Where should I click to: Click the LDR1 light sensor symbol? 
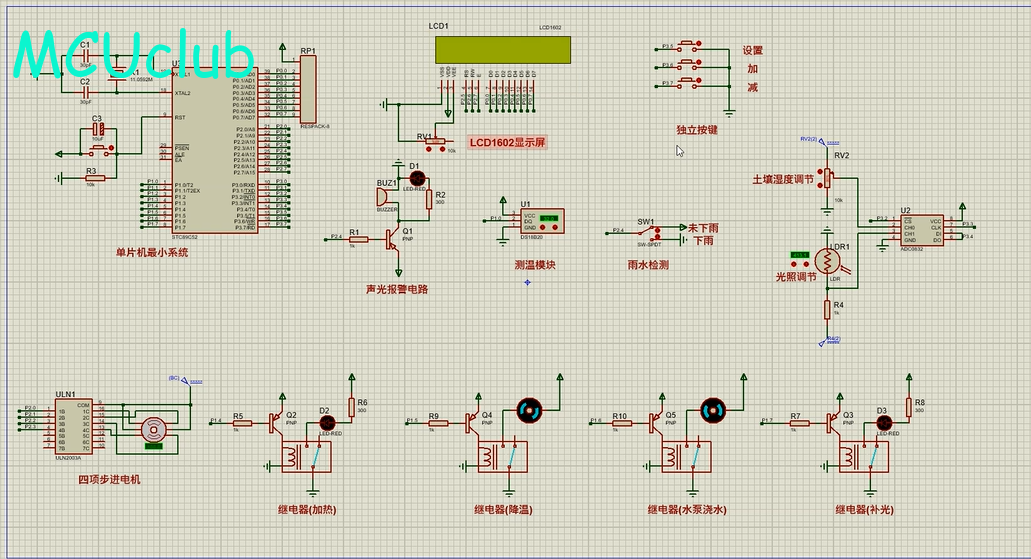point(828,261)
